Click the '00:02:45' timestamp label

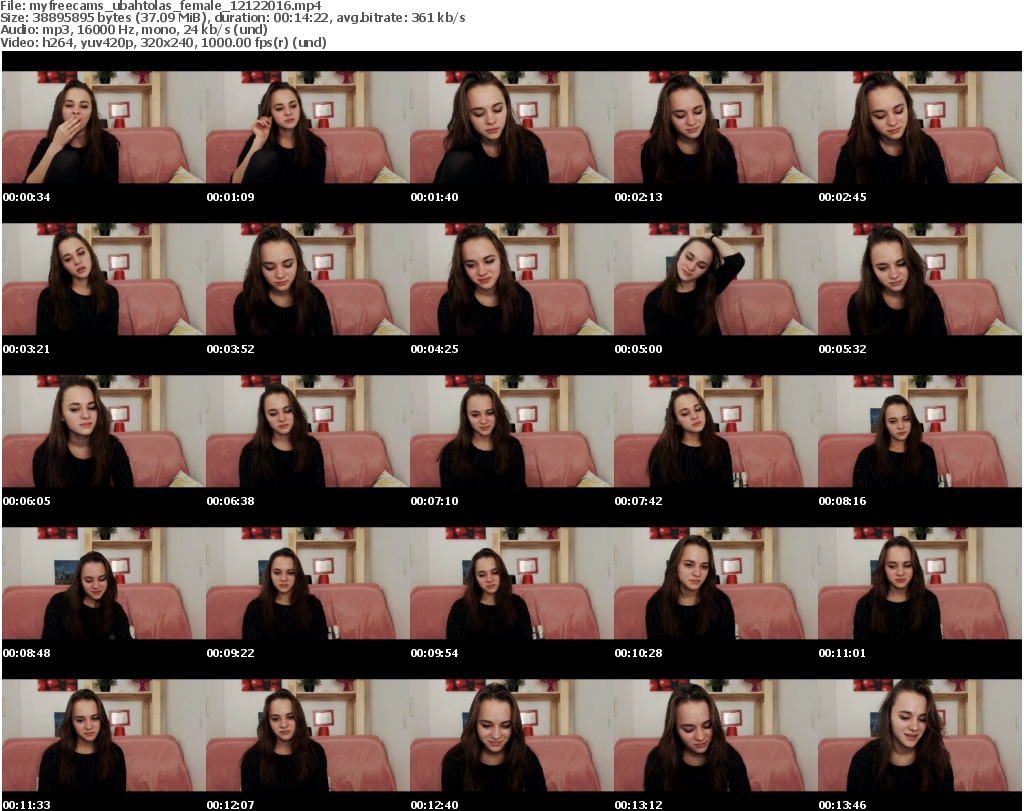coord(842,197)
